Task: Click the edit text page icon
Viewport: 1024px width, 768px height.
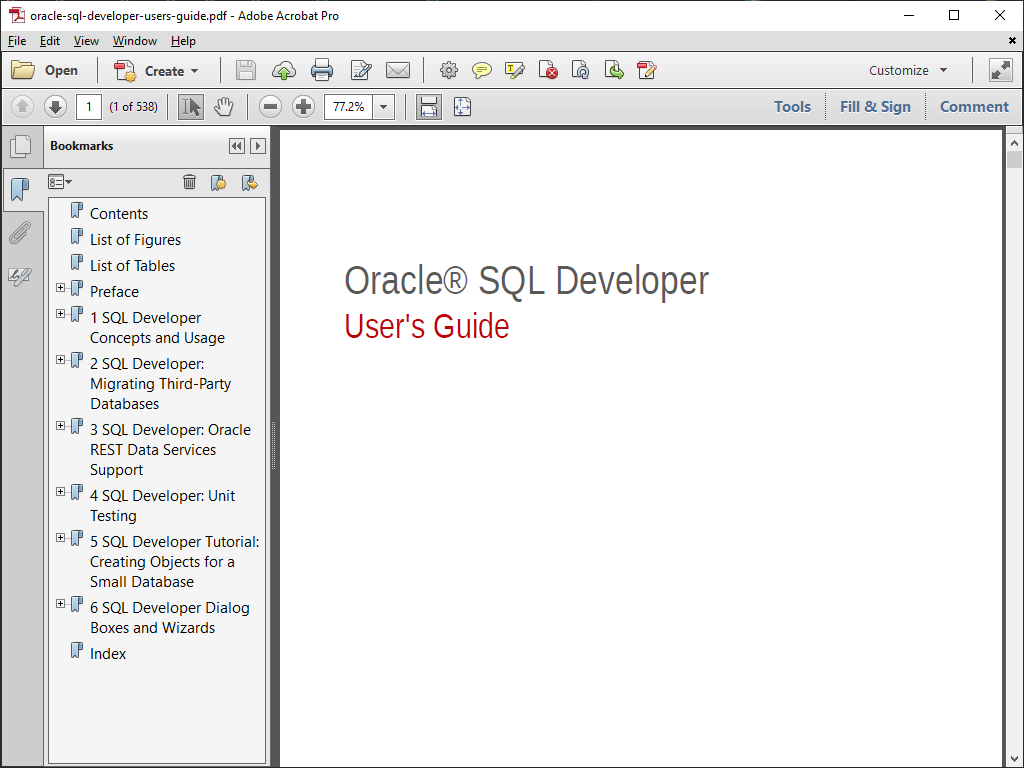Action: point(360,70)
